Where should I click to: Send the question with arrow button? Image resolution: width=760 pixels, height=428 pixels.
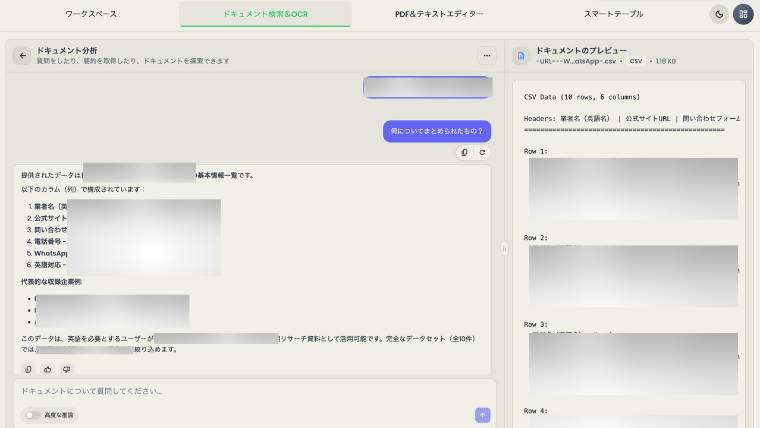click(x=482, y=415)
